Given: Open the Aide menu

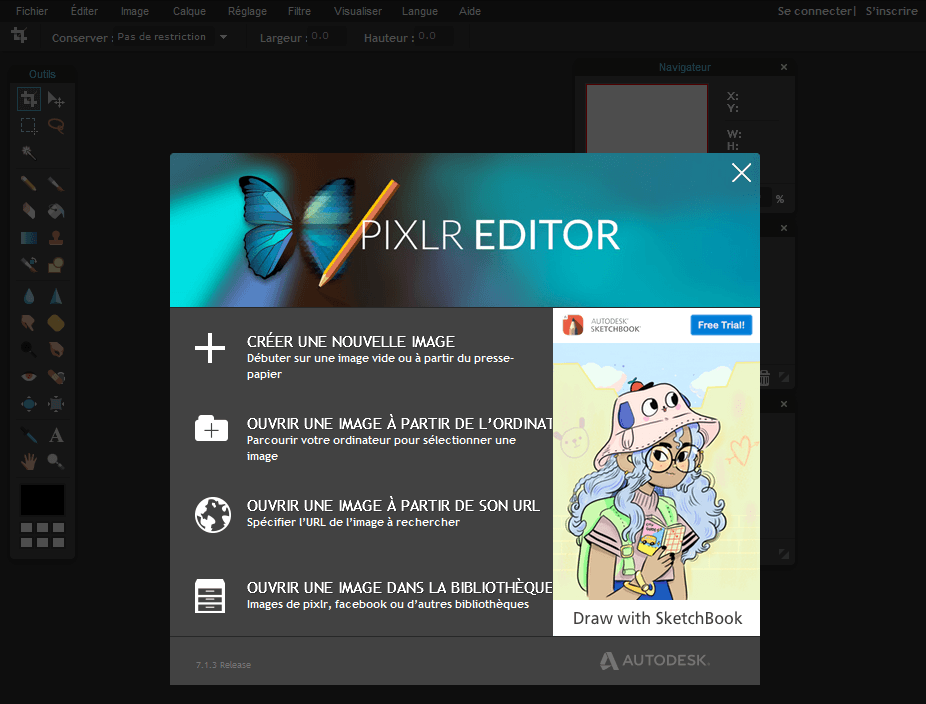Looking at the screenshot, I should coord(470,11).
